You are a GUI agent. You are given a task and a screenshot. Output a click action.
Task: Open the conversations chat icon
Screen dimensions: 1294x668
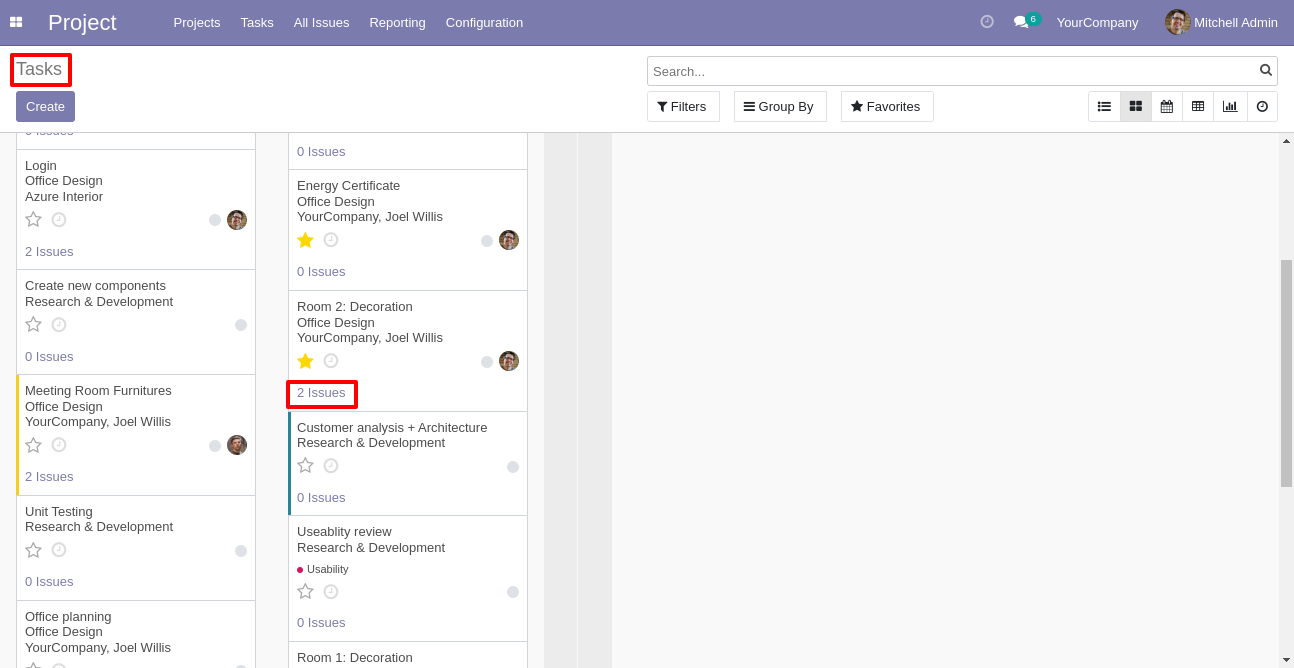1021,22
